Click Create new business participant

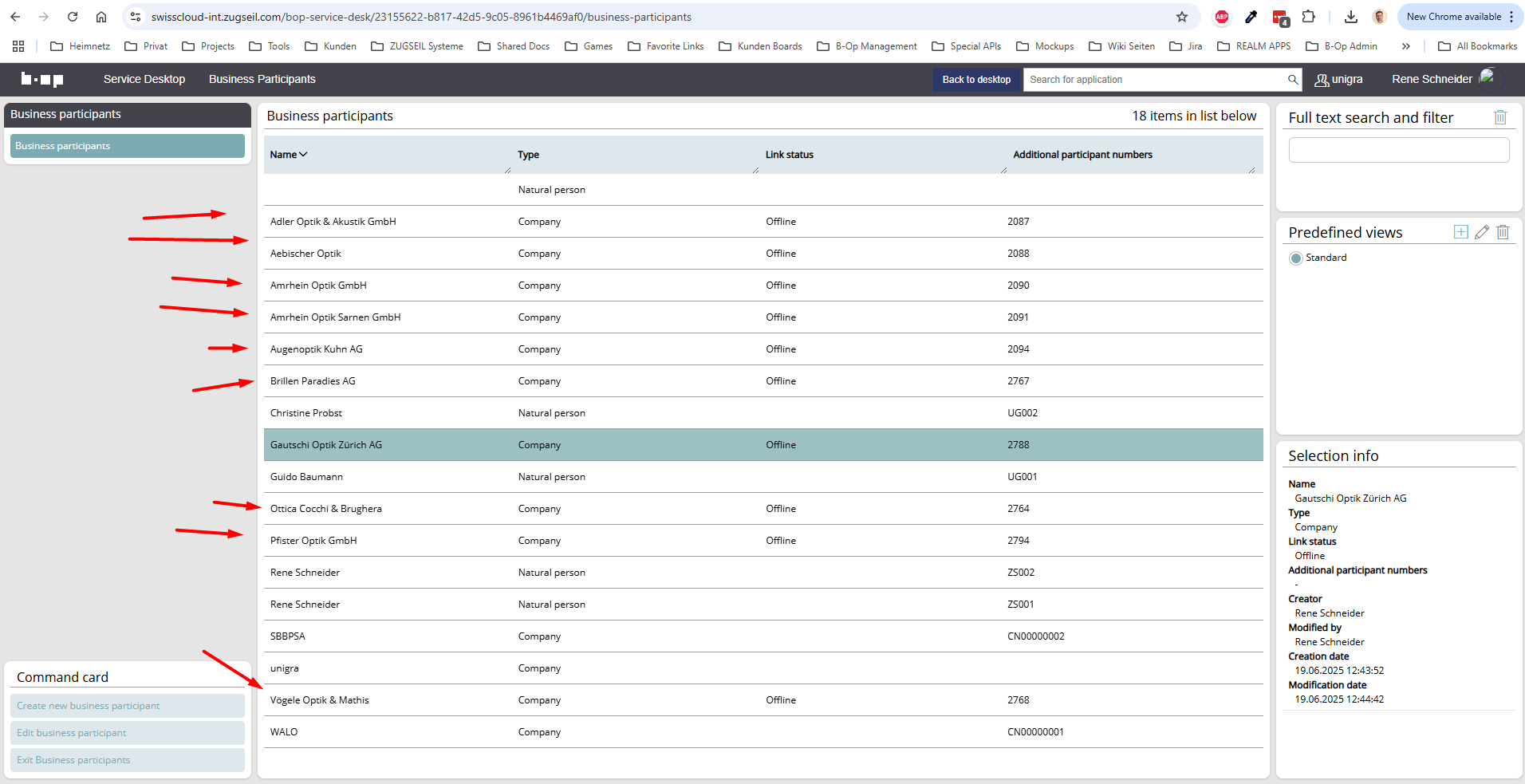click(x=128, y=706)
